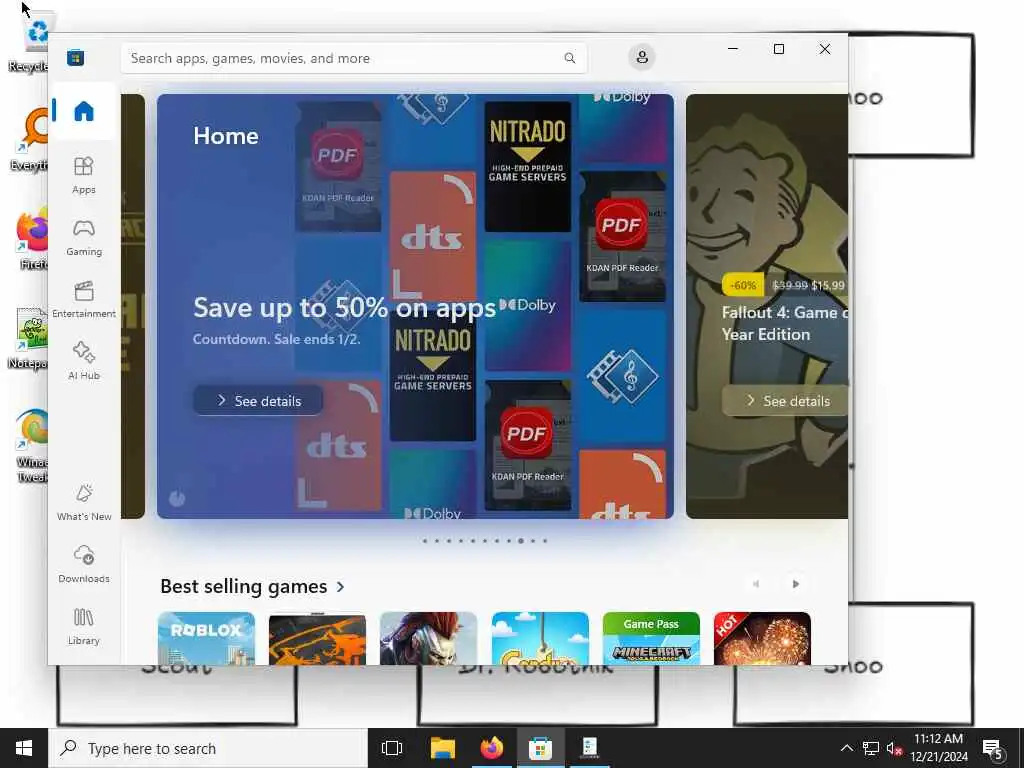This screenshot has height=768, width=1024.
Task: Focus the Store search apps field
Action: coord(353,58)
